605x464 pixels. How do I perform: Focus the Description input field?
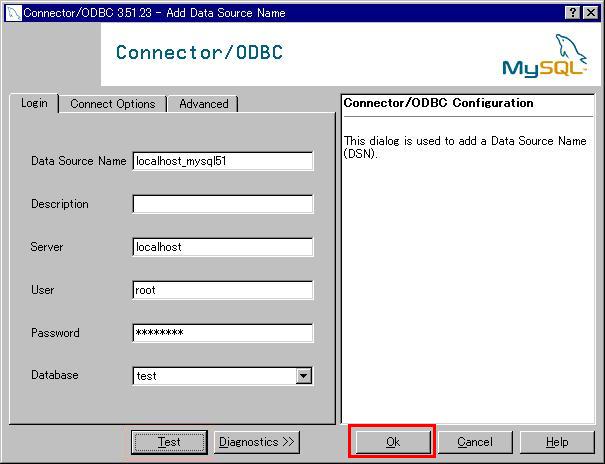tap(223, 204)
